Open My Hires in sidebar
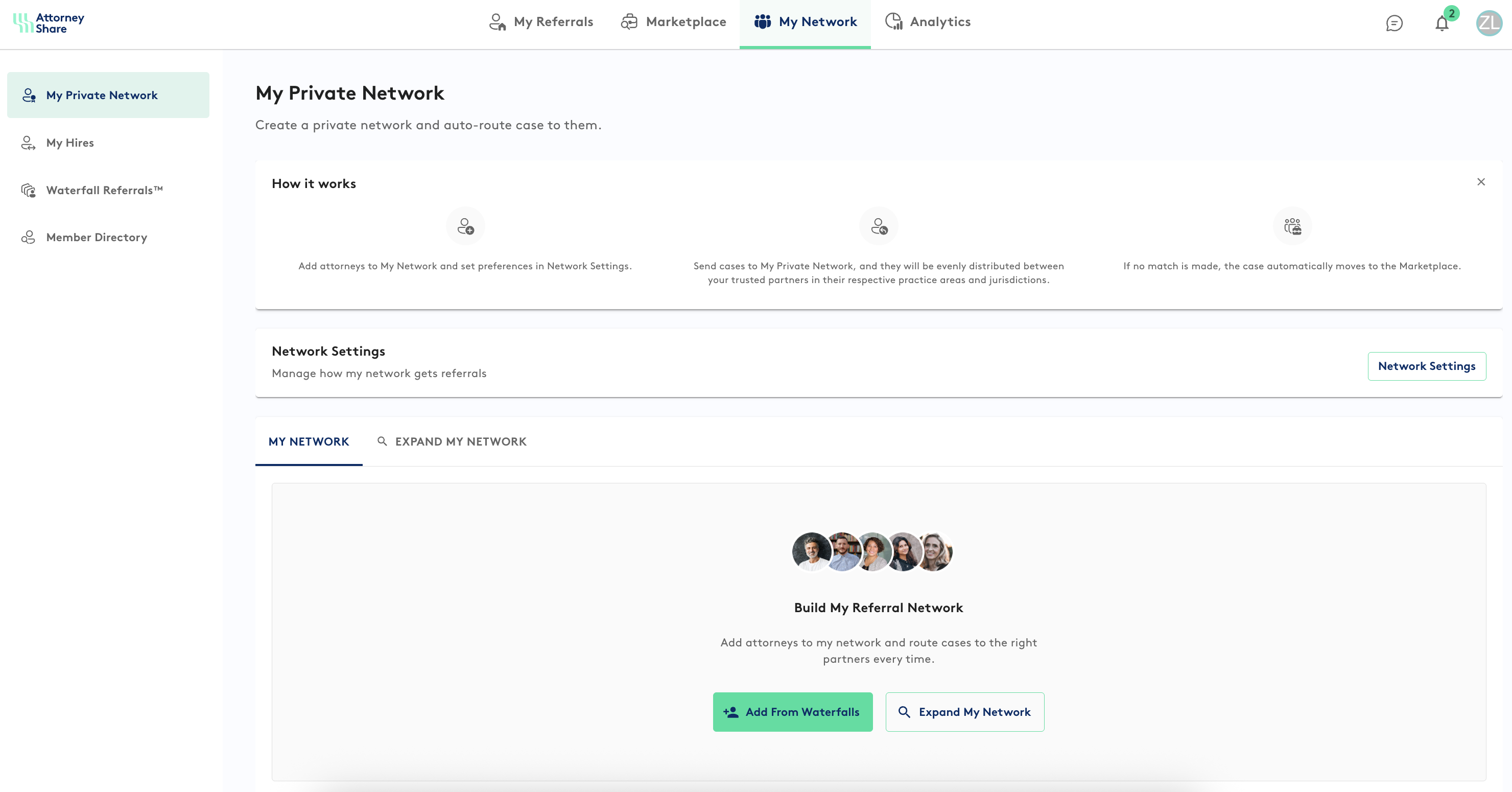The width and height of the screenshot is (1512, 792). pos(70,143)
